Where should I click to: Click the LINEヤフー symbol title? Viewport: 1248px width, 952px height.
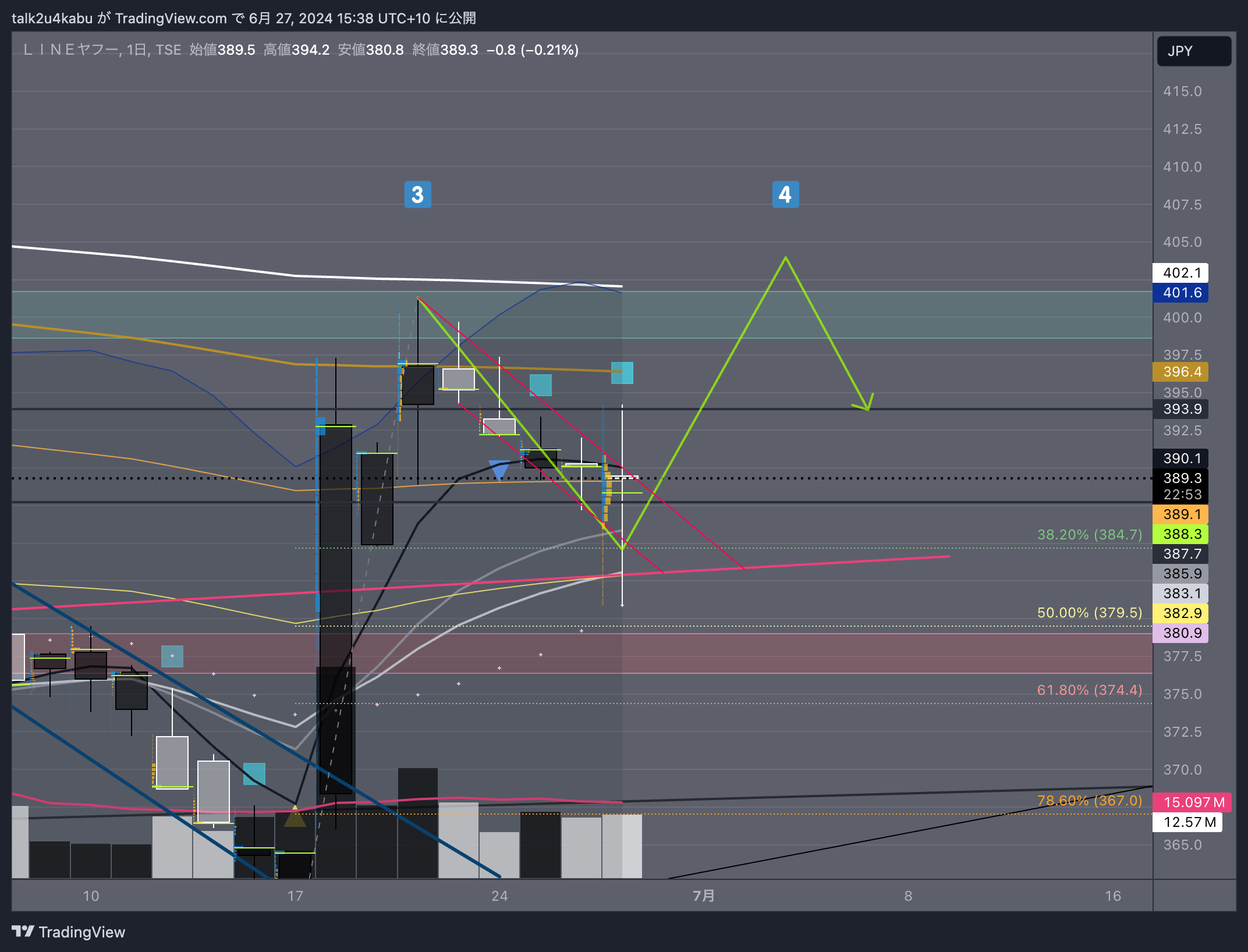click(70, 50)
